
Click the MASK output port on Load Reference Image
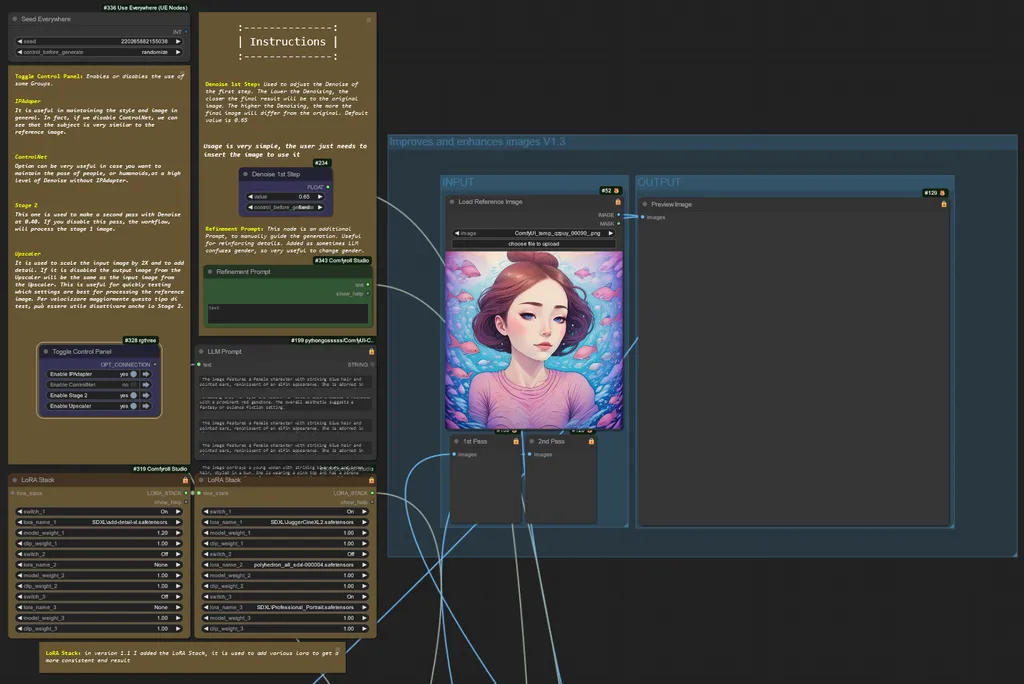618,223
